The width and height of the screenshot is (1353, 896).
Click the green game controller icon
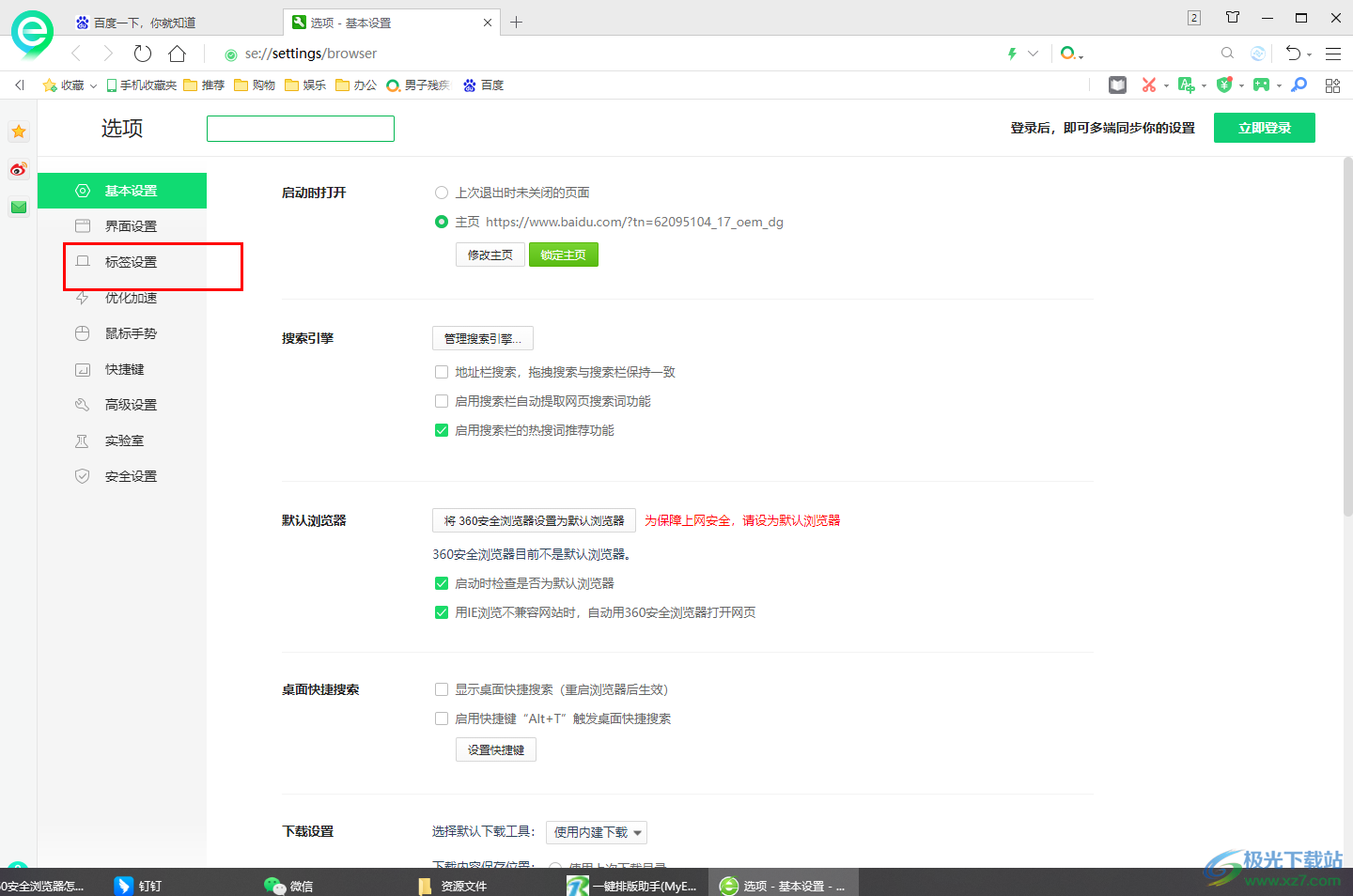pyautogui.click(x=1261, y=85)
